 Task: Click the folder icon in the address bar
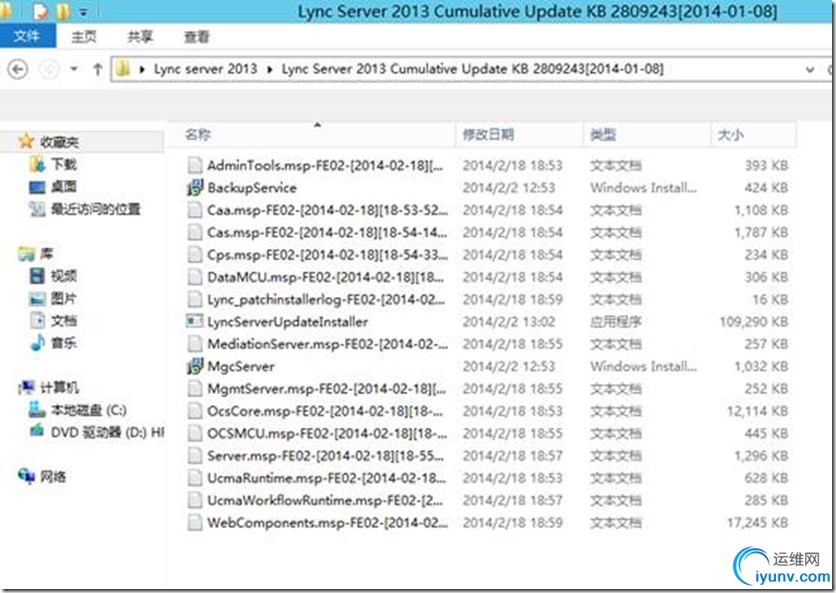[x=123, y=69]
